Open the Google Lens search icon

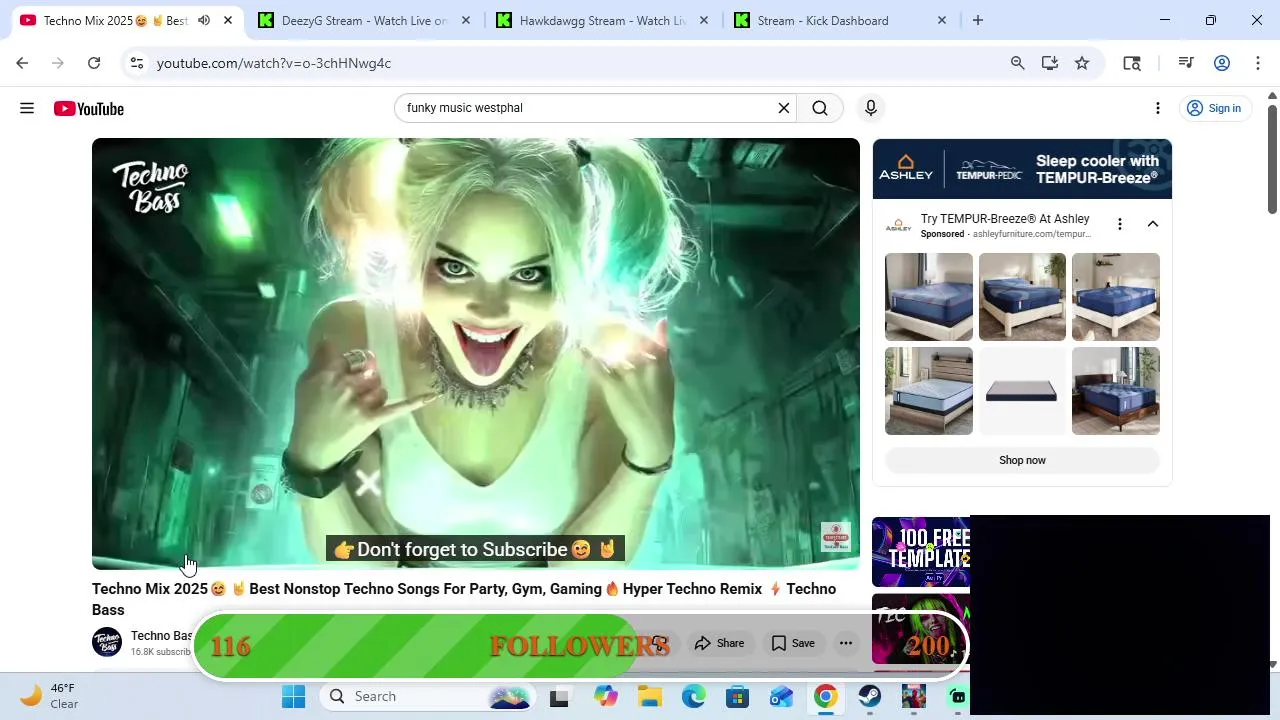coord(1132,63)
